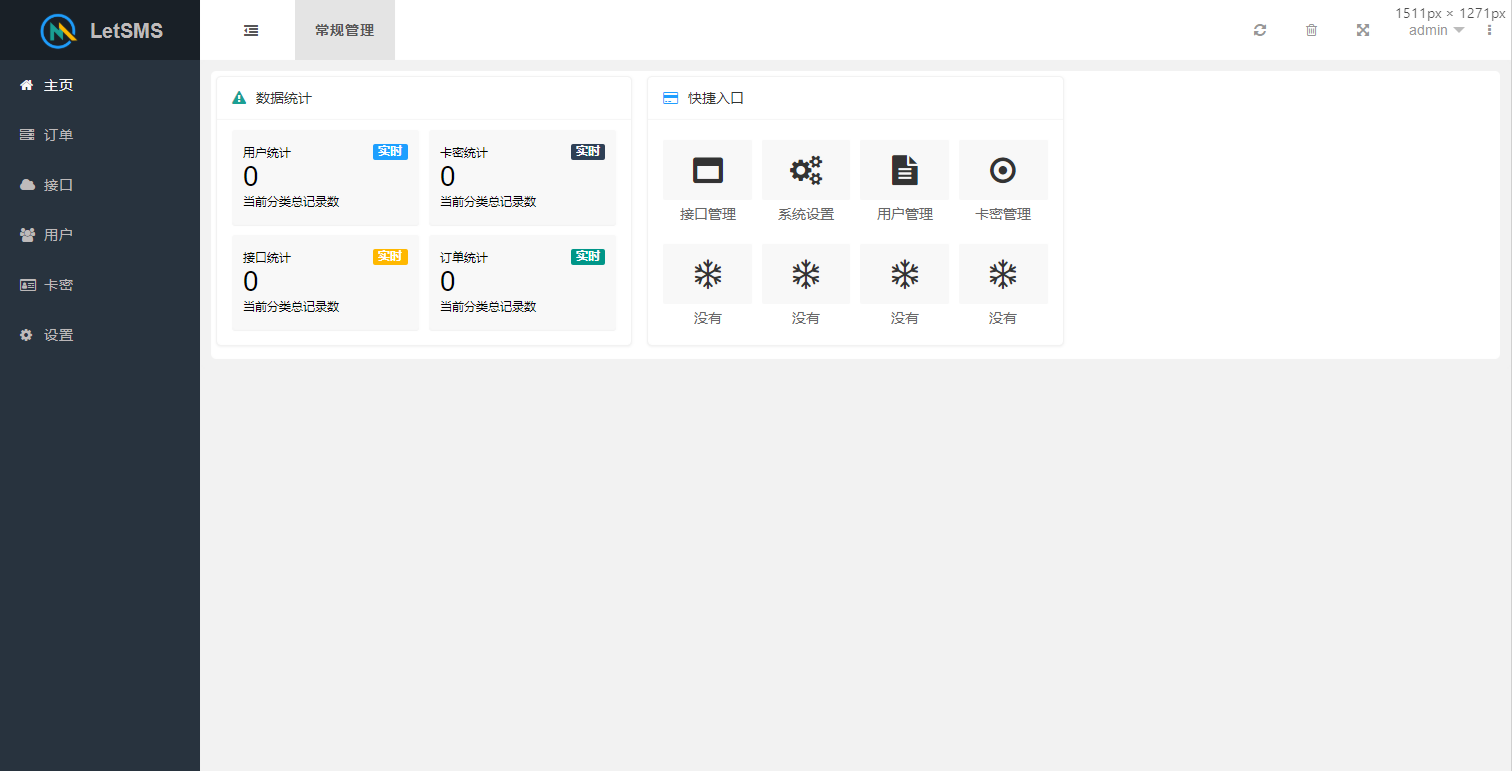This screenshot has width=1512, height=771.
Task: Open the three-dot options menu
Action: click(x=1489, y=30)
